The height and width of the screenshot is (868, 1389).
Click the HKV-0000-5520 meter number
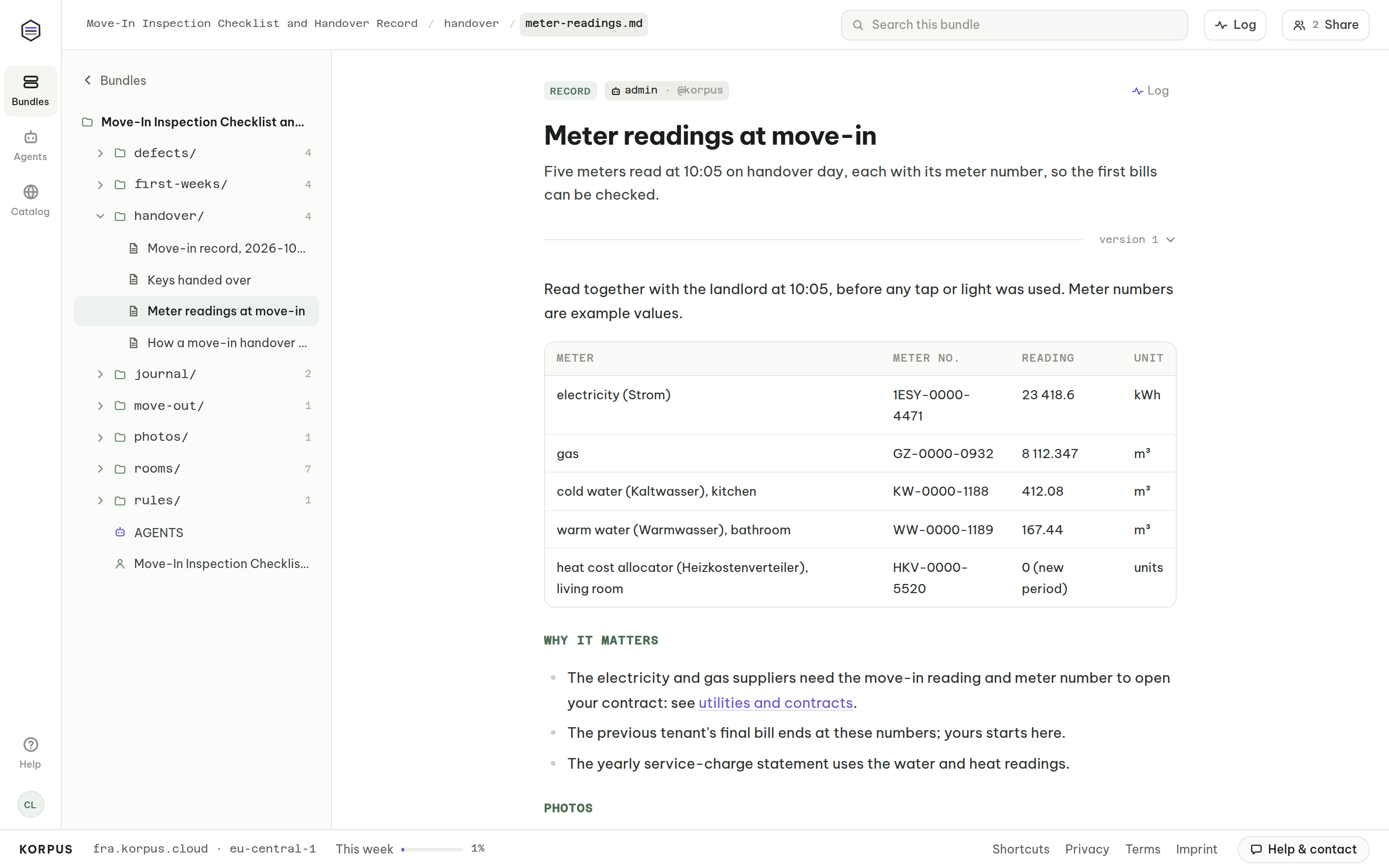pyautogui.click(x=930, y=578)
